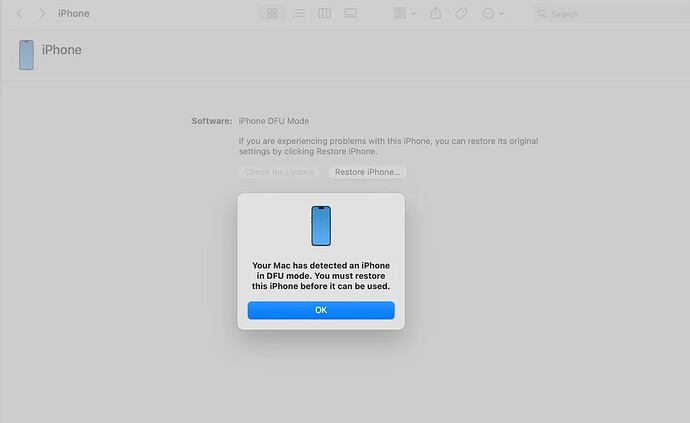
Task: Switch to column view
Action: (324, 14)
